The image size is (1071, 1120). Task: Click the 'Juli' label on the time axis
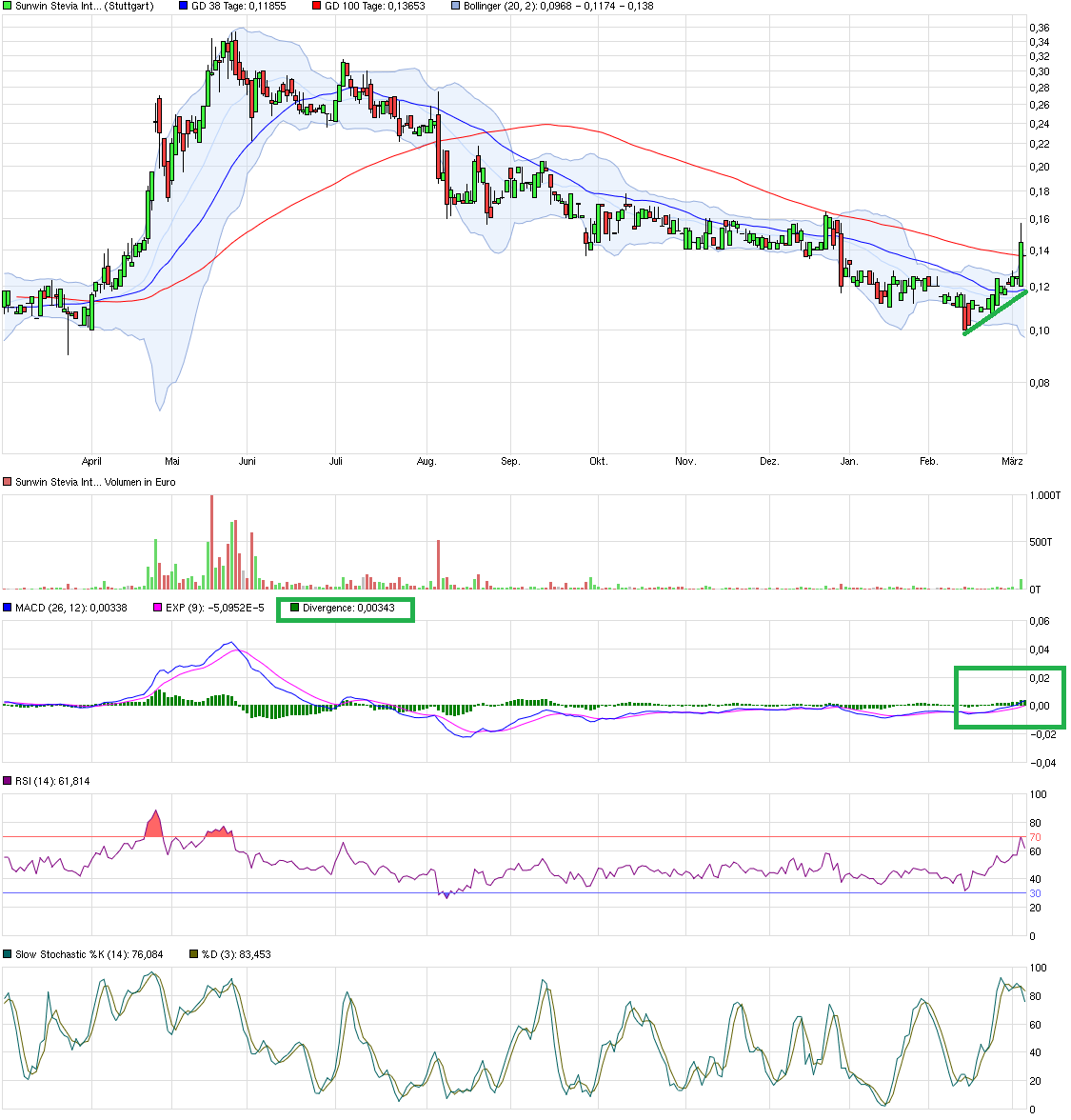tap(335, 461)
